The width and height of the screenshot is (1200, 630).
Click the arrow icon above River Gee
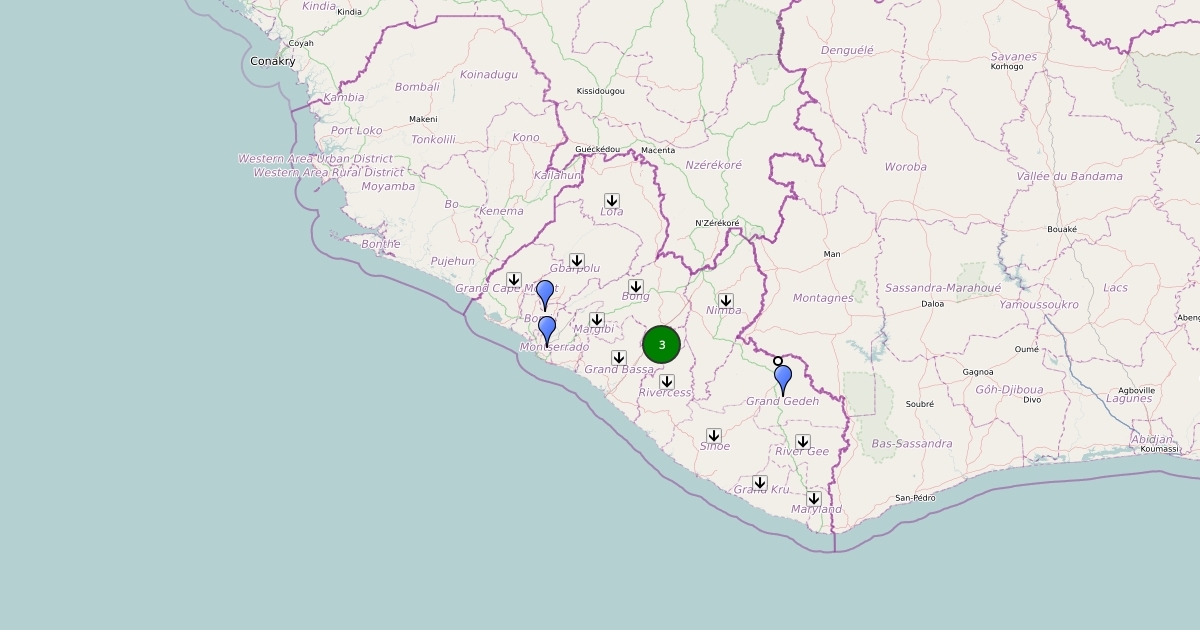click(803, 442)
